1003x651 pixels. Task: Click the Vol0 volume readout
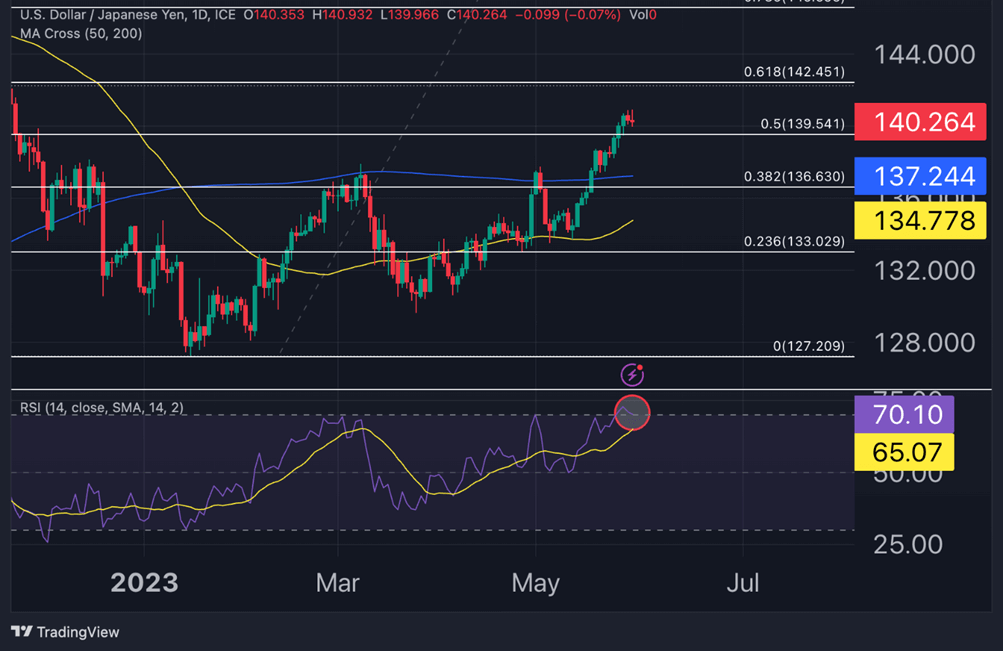coord(643,15)
